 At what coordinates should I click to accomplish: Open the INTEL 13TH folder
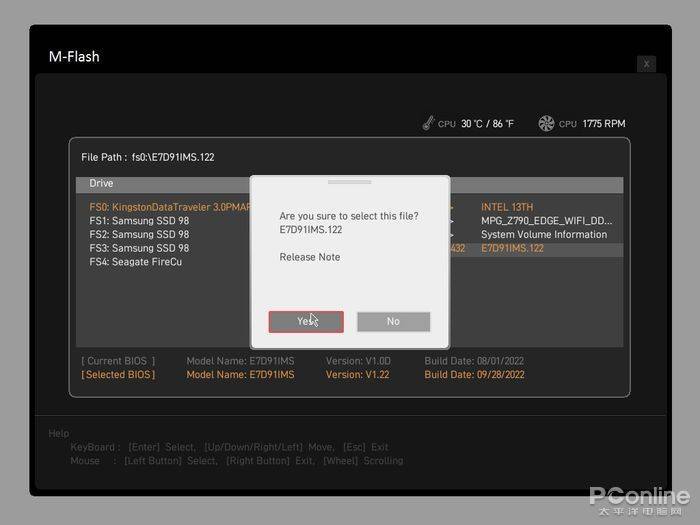[x=507, y=207]
